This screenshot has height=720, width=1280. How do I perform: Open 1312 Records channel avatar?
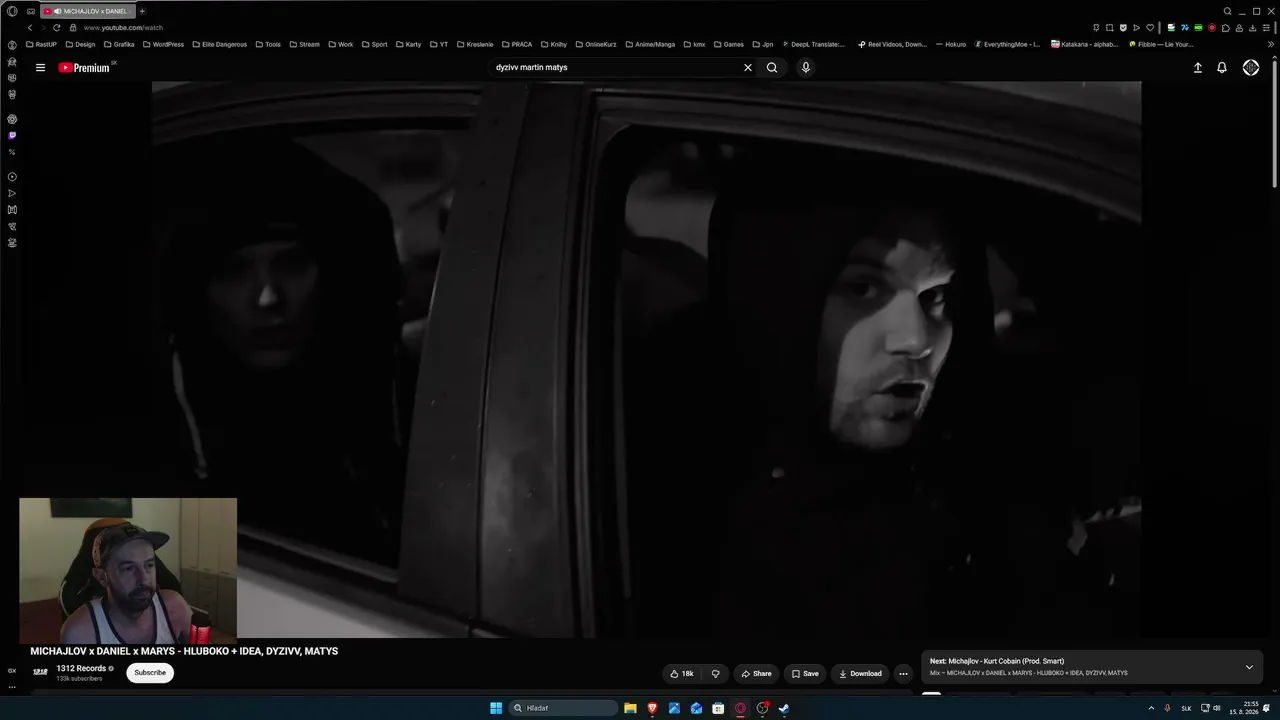40,673
